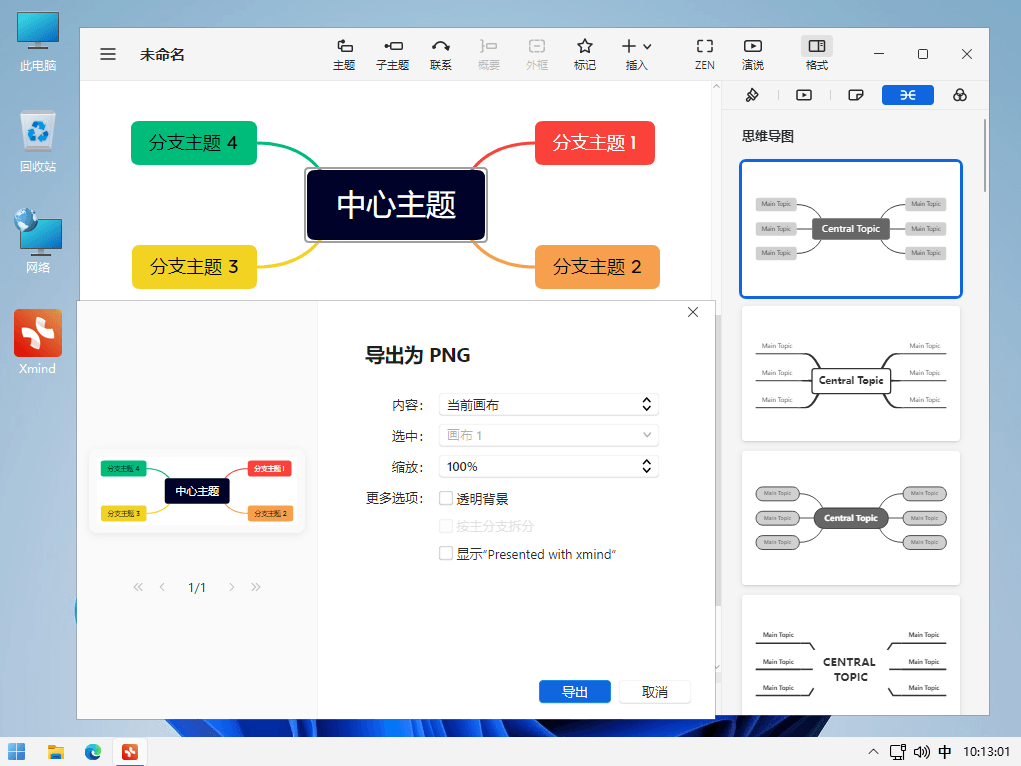Viewport: 1021px width, 766px height.
Task: Open the hamburger menu in Xmind
Action: [x=108, y=54]
